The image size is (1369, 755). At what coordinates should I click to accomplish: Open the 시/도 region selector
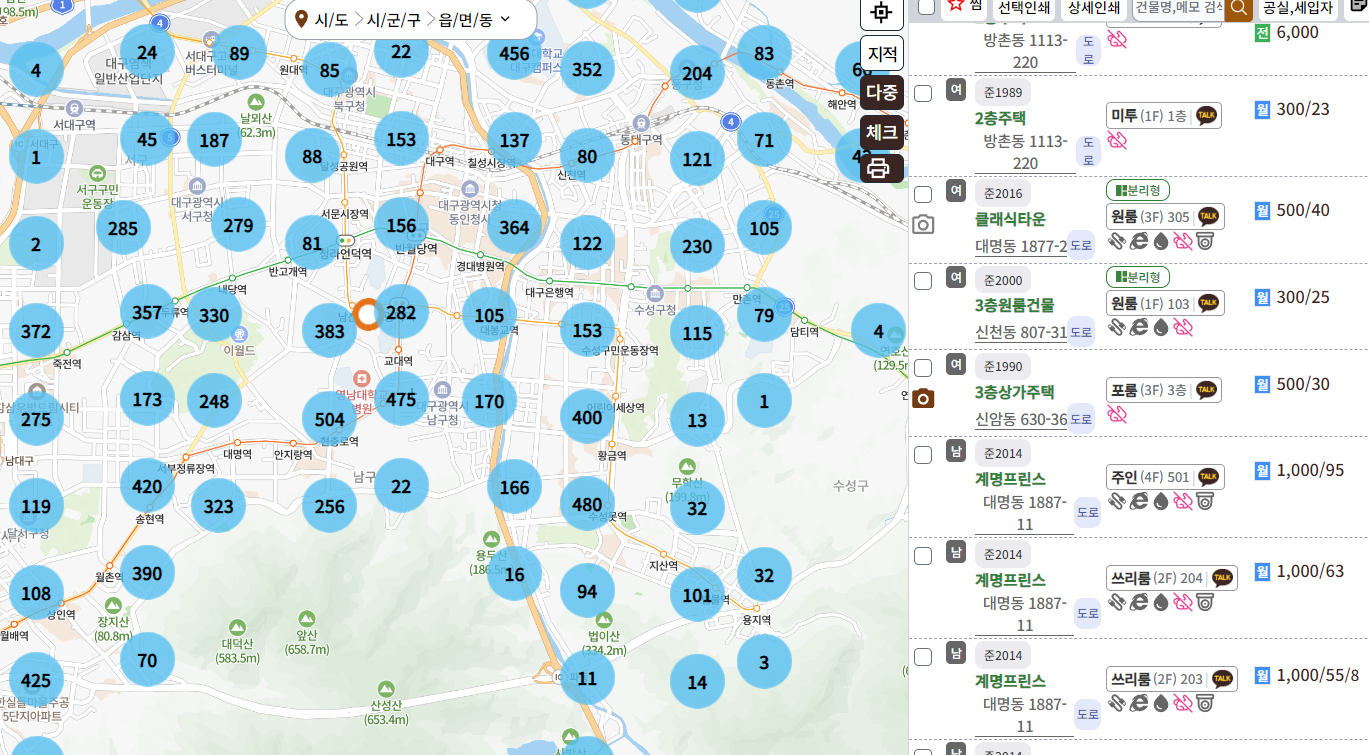point(331,19)
